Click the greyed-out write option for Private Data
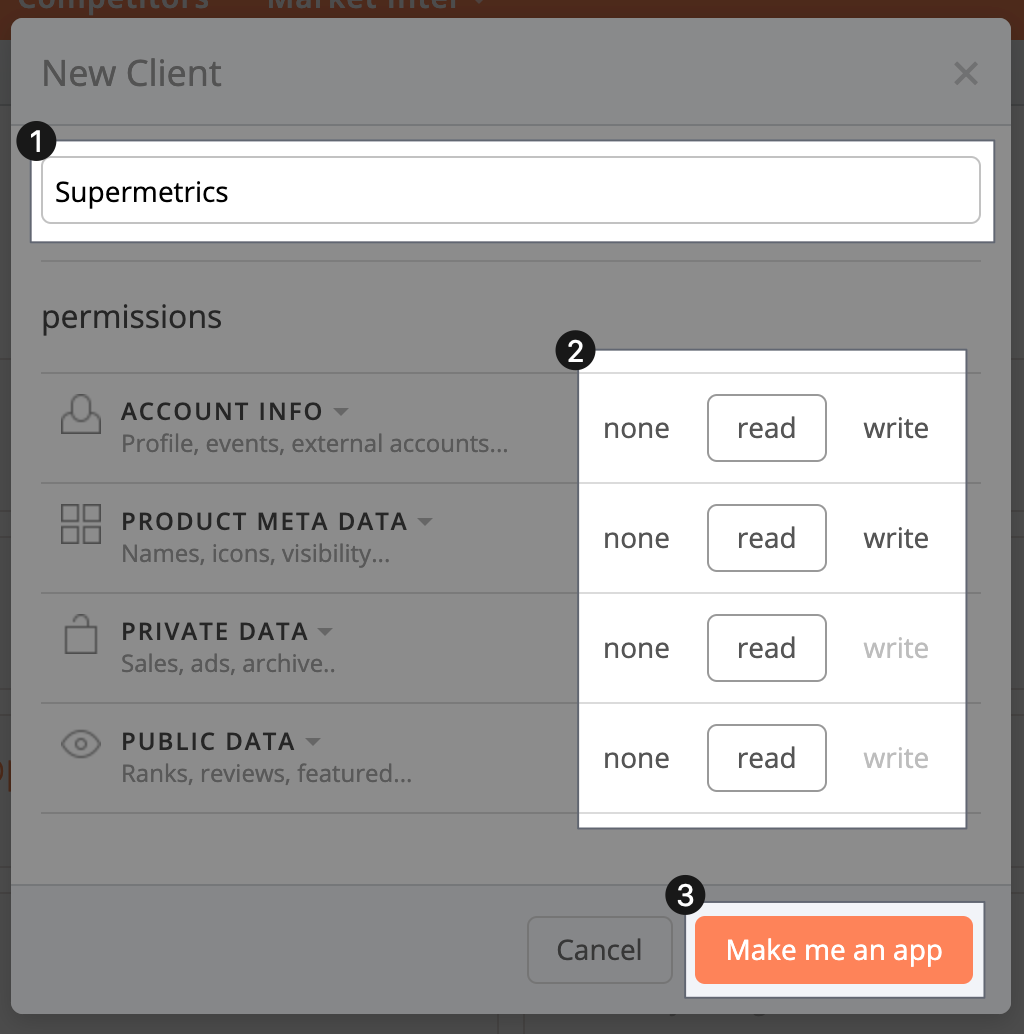Viewport: 1024px width, 1034px height. pos(895,649)
